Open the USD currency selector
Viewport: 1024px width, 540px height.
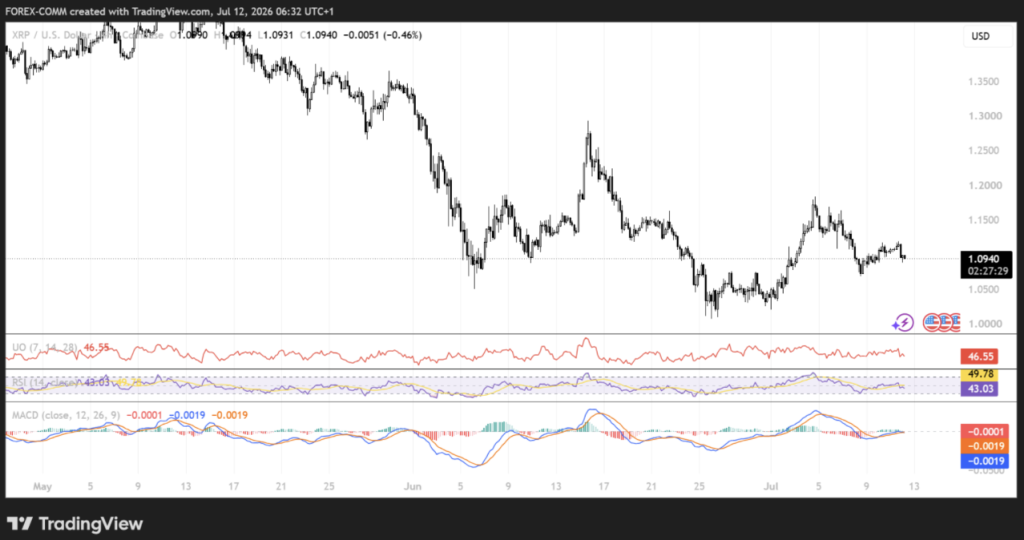click(x=980, y=37)
